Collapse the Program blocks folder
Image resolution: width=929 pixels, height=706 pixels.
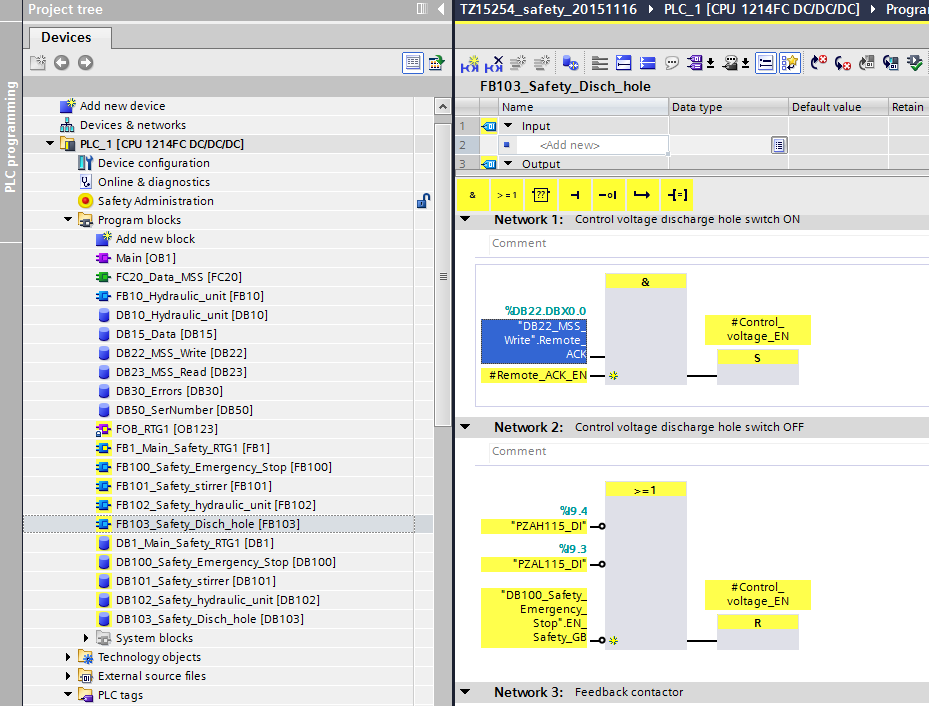[x=68, y=220]
